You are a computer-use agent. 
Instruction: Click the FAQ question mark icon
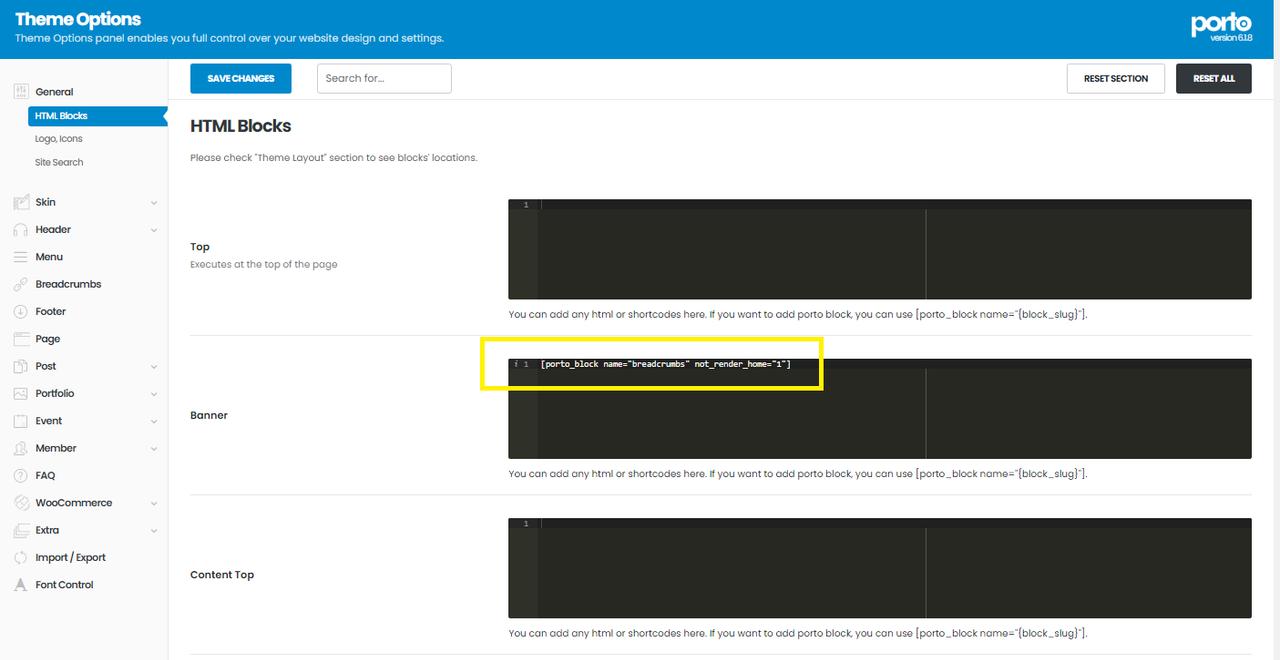[x=21, y=475]
